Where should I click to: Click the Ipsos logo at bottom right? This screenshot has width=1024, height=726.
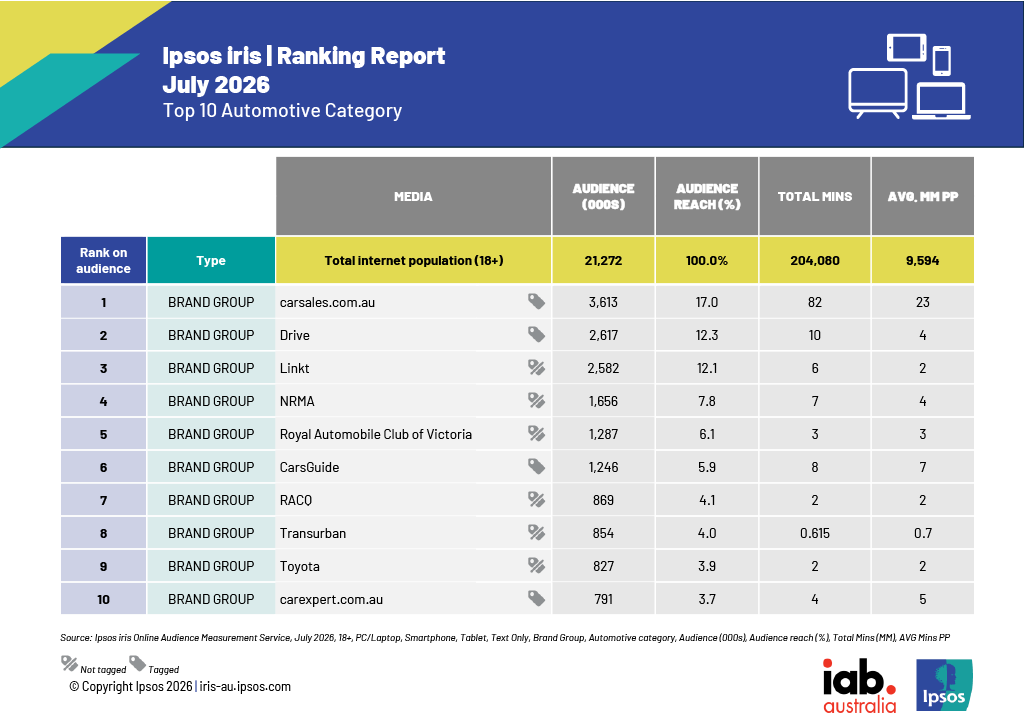point(944,685)
